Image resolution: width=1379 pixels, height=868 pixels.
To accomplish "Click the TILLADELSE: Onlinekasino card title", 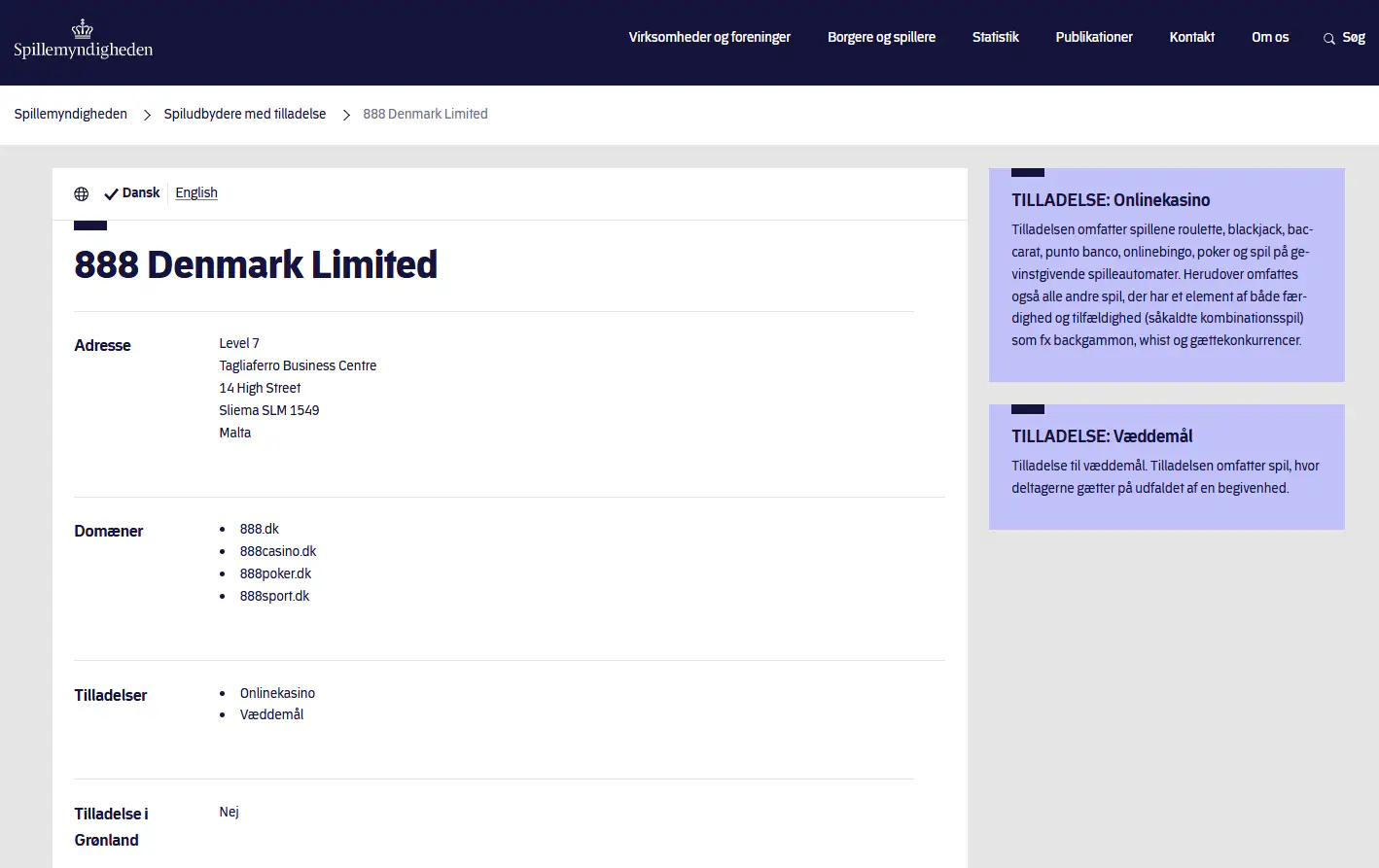I will click(1111, 200).
